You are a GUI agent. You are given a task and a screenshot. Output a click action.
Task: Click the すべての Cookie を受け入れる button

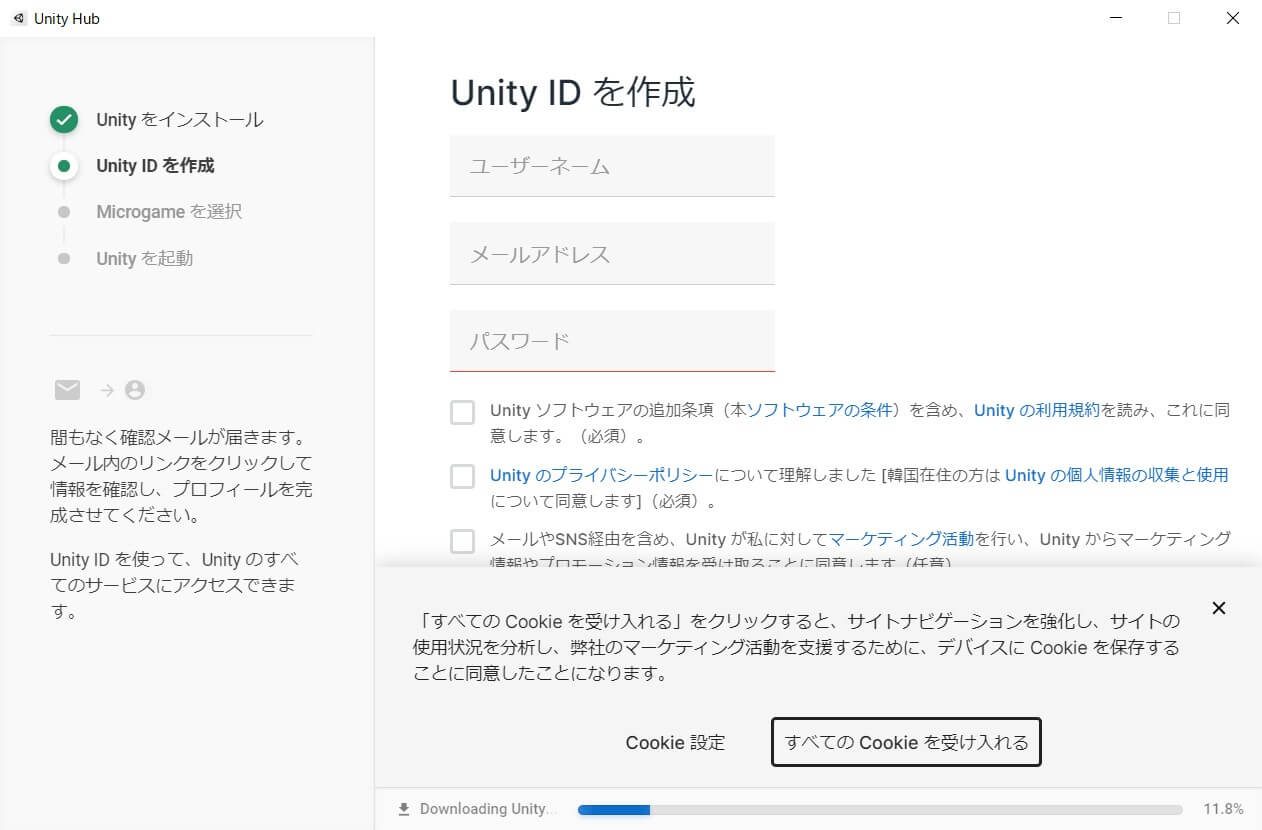point(905,742)
